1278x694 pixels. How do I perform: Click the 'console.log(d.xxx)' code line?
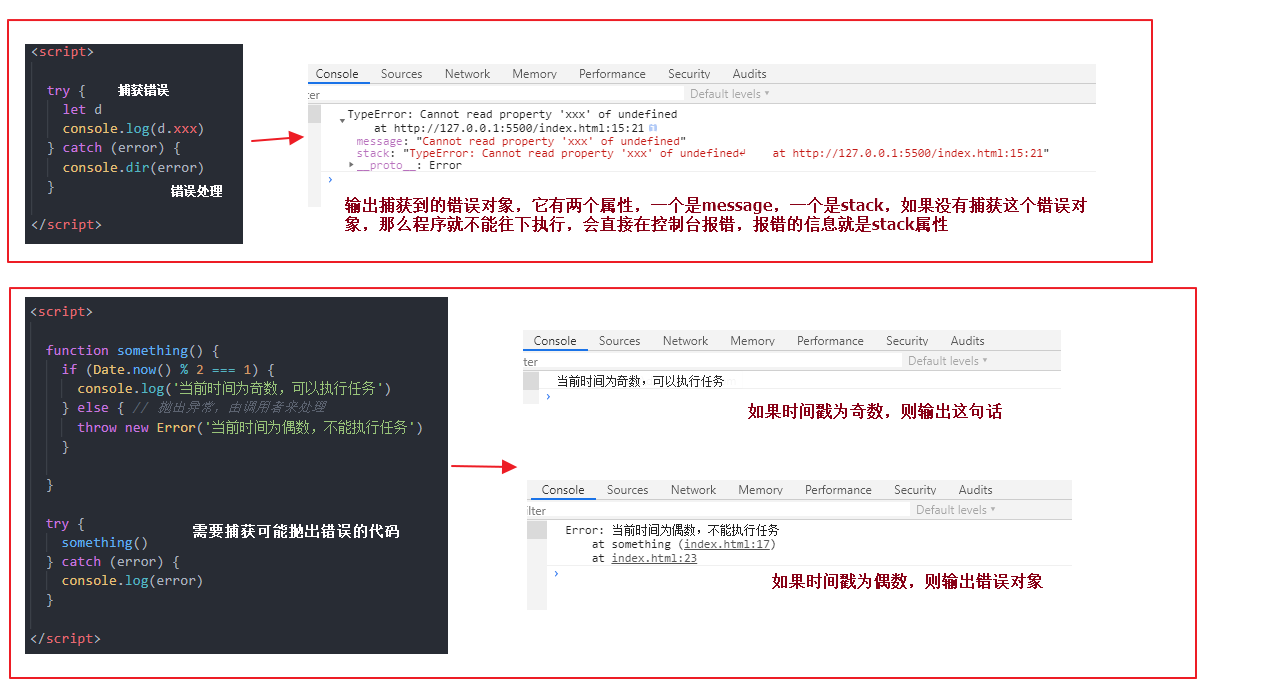(x=133, y=129)
